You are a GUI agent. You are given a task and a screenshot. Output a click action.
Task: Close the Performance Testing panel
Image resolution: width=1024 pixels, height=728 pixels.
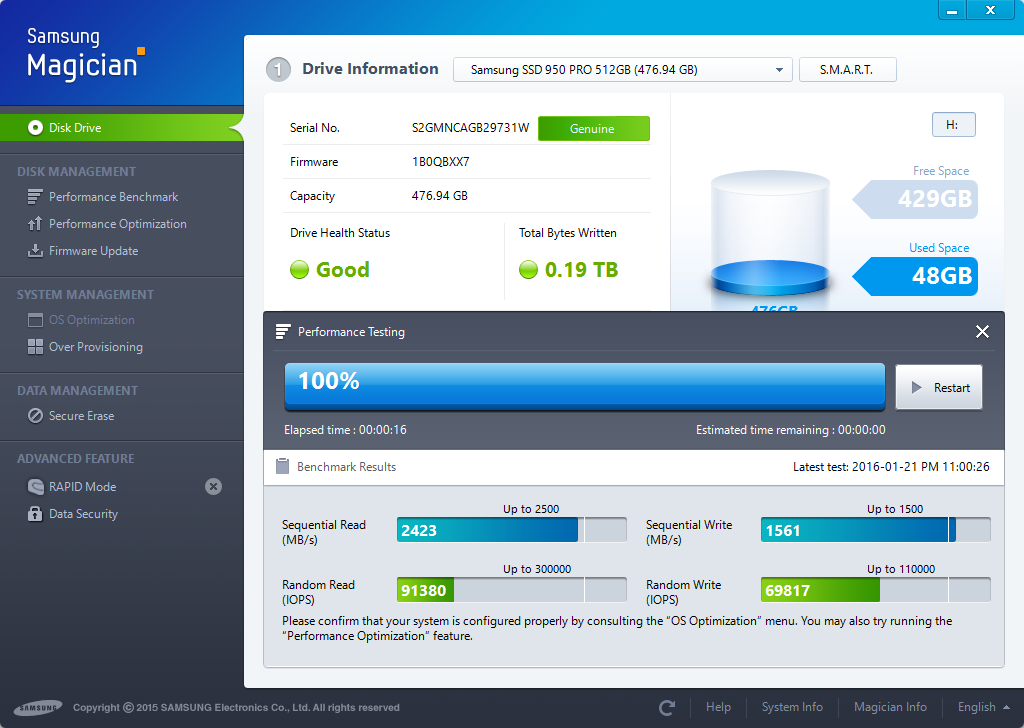[982, 332]
